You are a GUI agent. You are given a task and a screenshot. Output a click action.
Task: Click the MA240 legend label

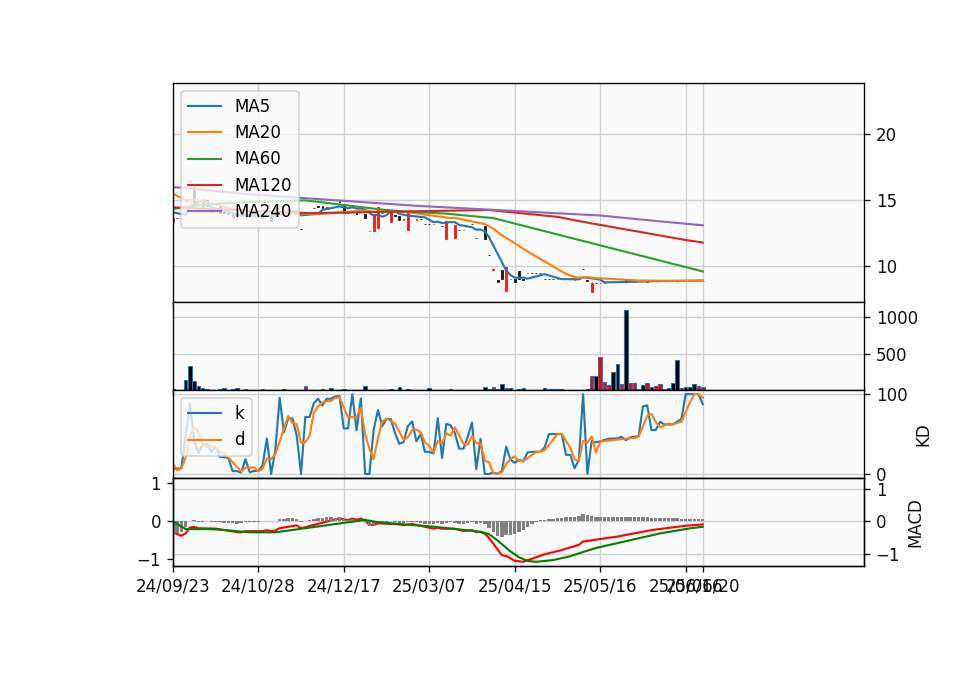pos(263,211)
